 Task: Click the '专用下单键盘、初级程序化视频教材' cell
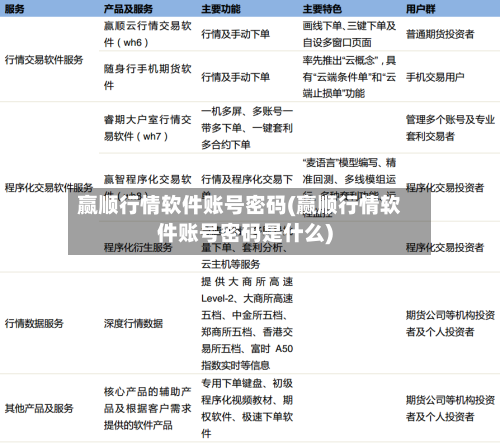tap(247, 408)
